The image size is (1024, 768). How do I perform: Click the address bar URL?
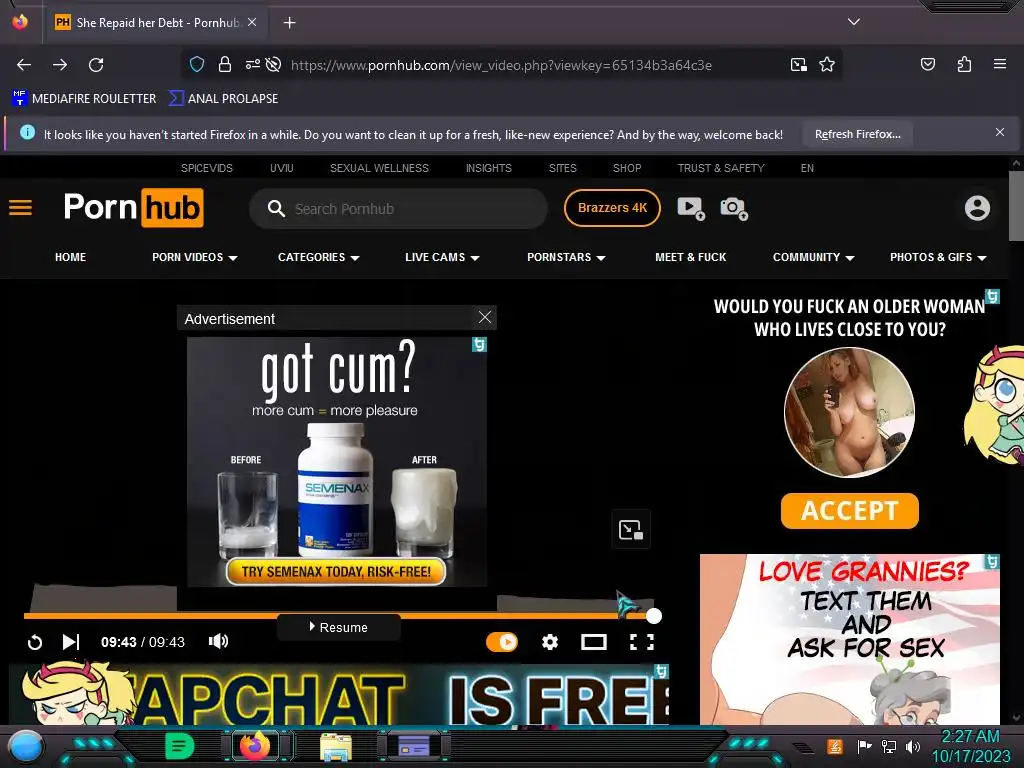501,65
